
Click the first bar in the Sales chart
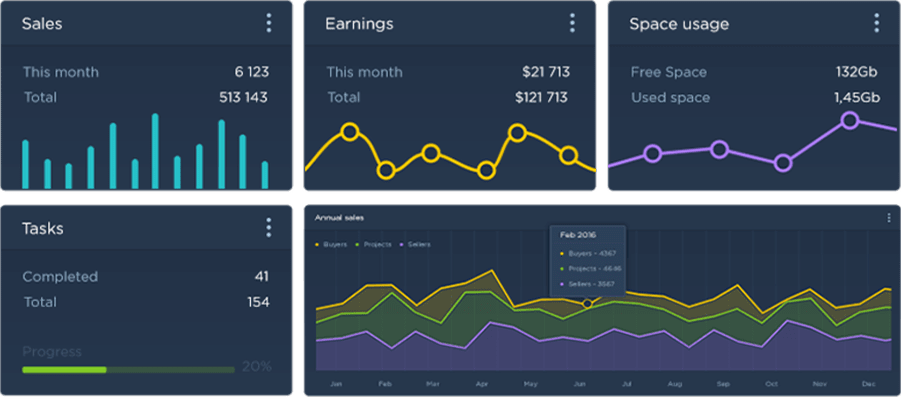25,164
